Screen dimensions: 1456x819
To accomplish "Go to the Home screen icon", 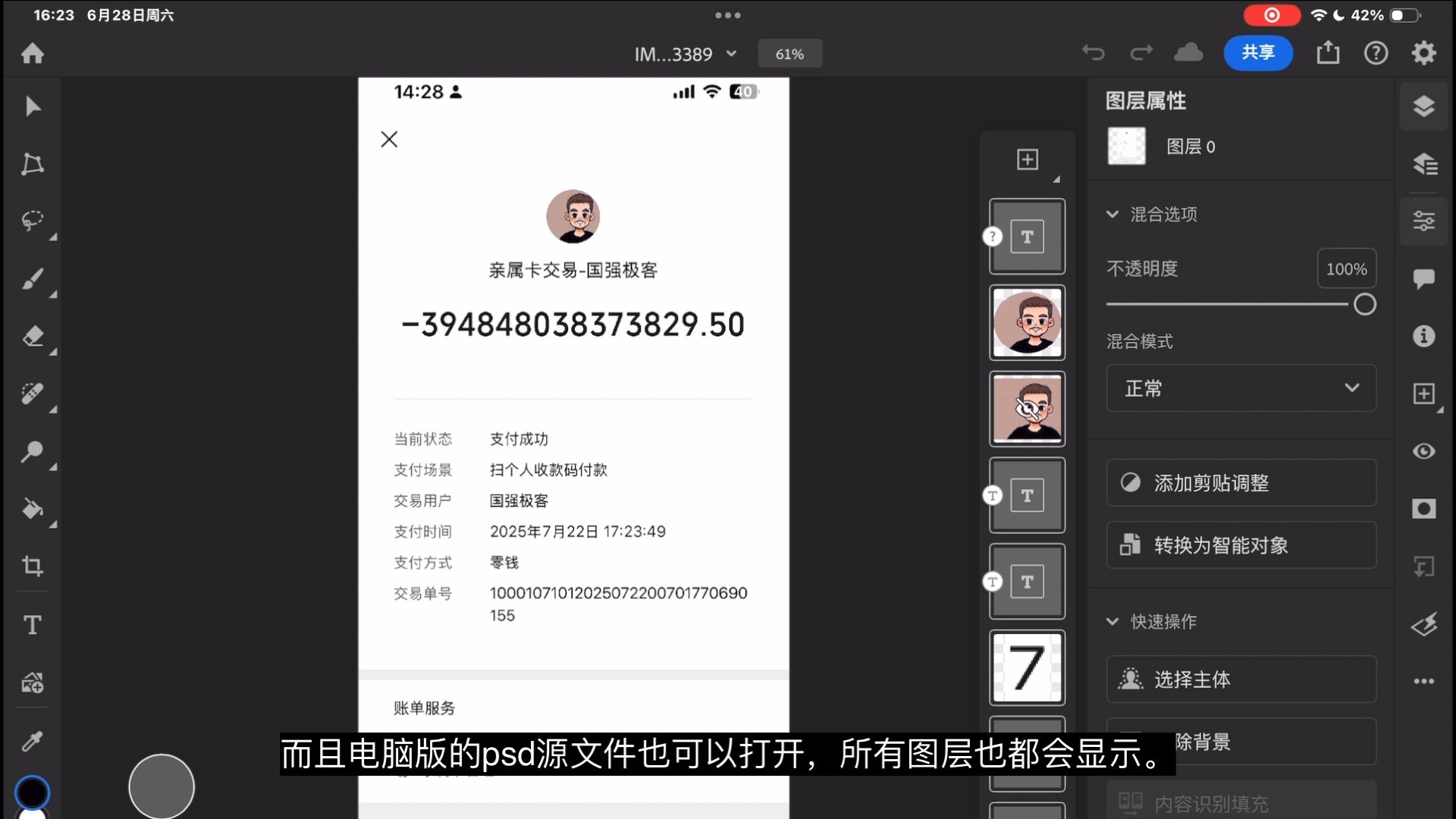I will point(33,53).
